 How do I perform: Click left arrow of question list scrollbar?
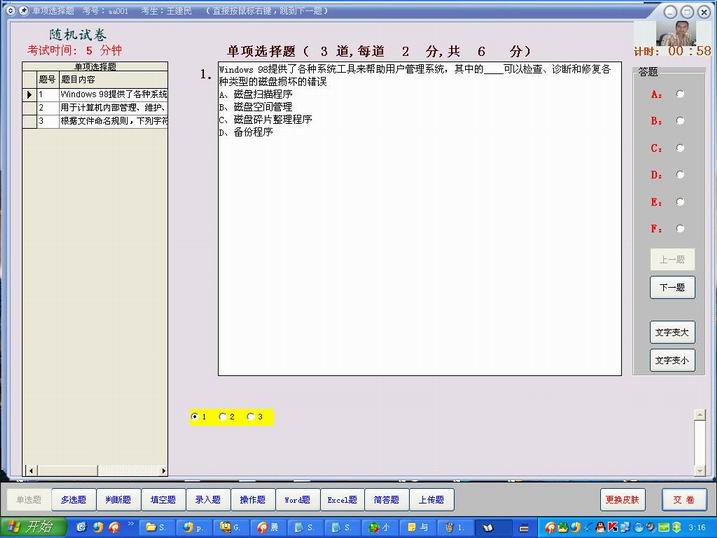tap(31, 470)
